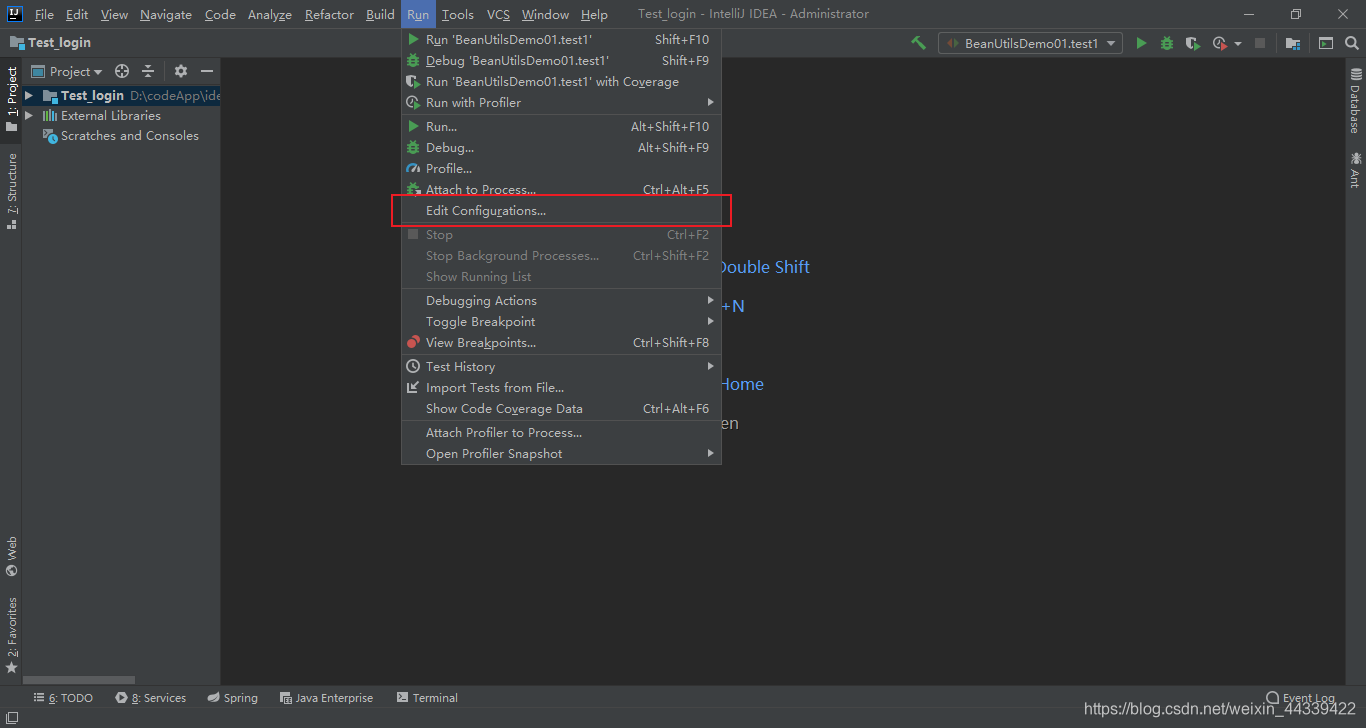Image resolution: width=1366 pixels, height=728 pixels.
Task: Open the Web tool window tab
Action: coord(12,557)
